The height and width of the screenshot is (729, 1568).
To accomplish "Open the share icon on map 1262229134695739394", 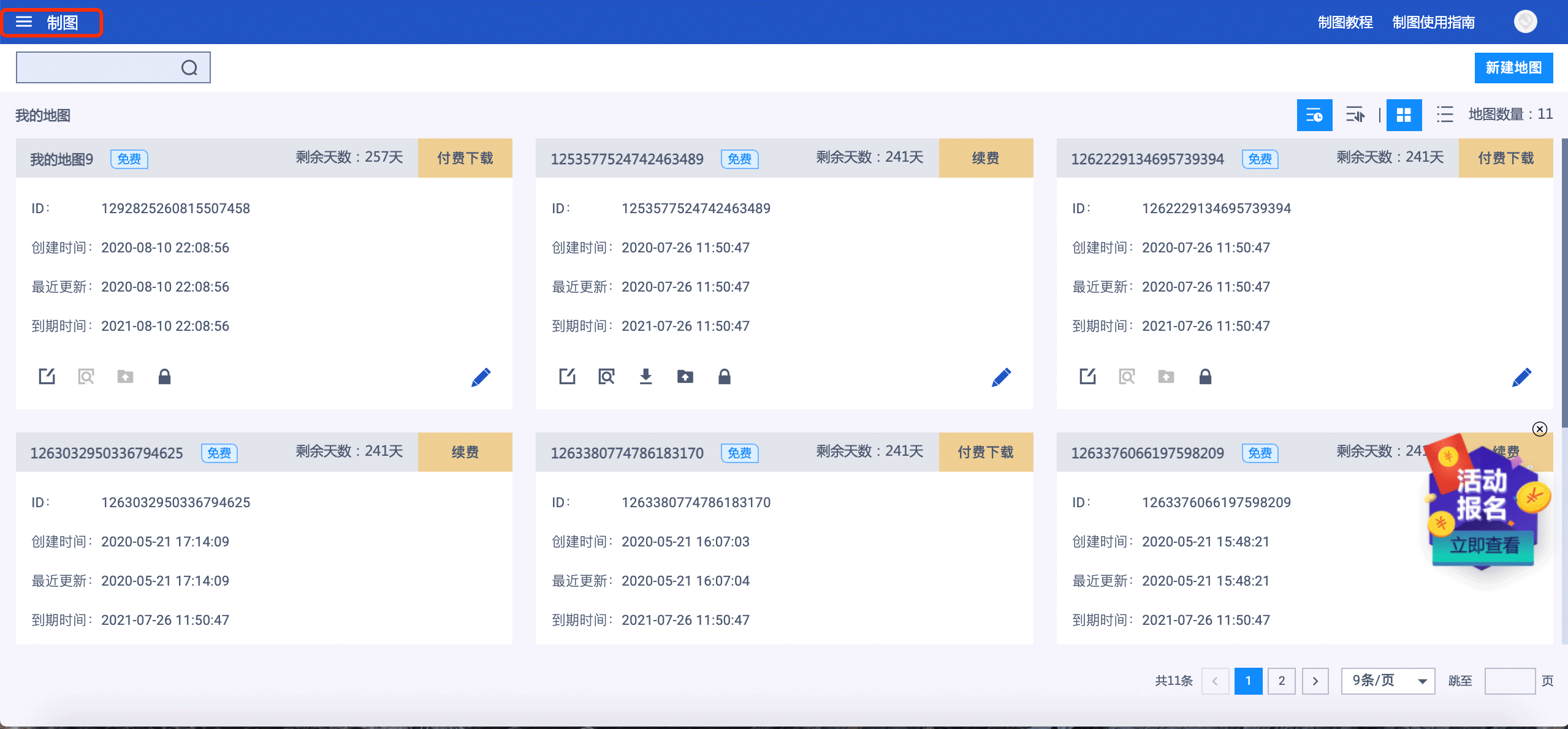I will point(1087,376).
